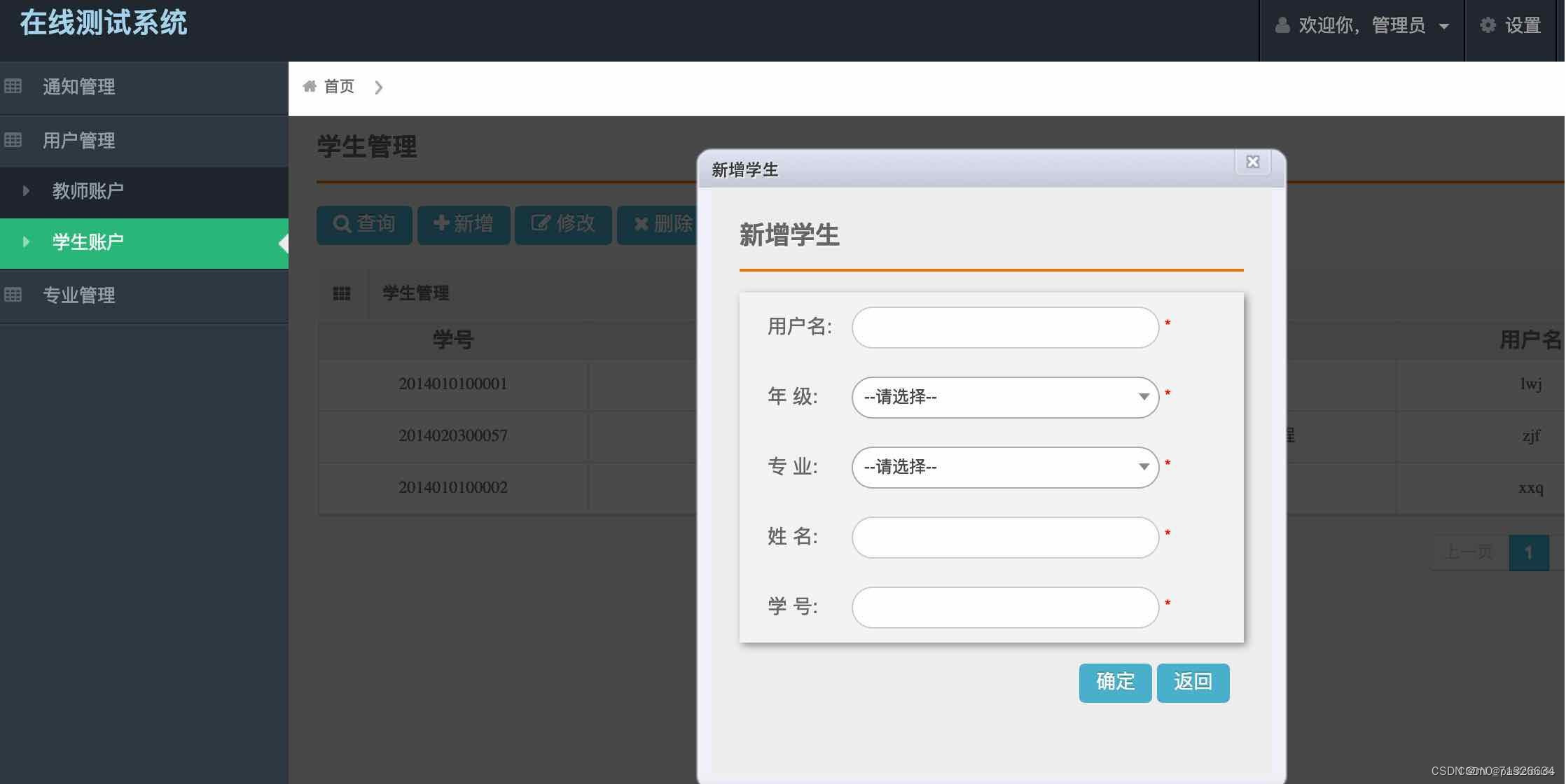Image resolution: width=1566 pixels, height=784 pixels.
Task: Focus the 用户名 input field
Action: (x=1005, y=328)
